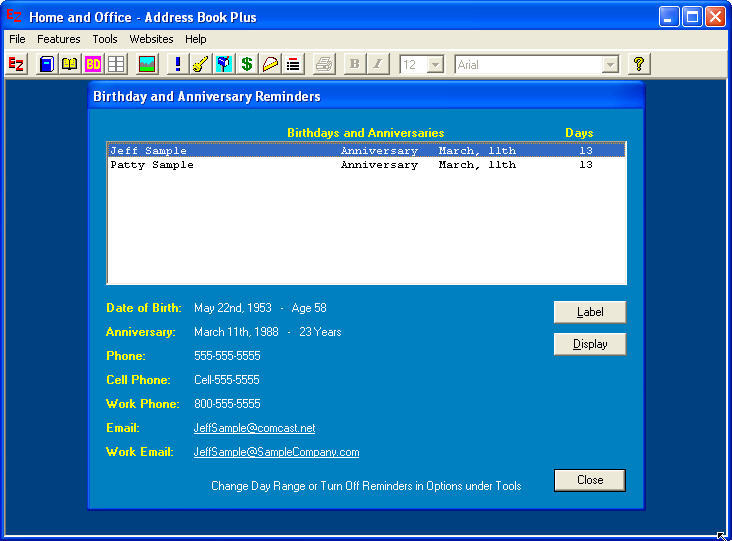
Task: Maximize the Address Book Plus window
Action: coord(692,17)
